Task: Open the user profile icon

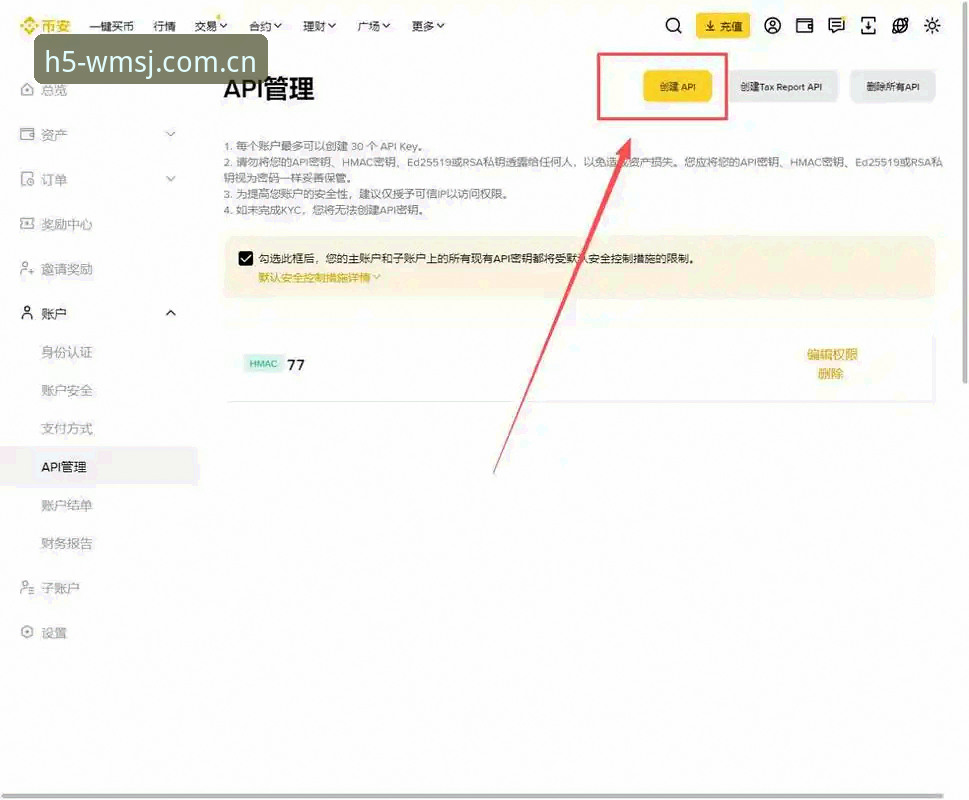Action: (772, 26)
